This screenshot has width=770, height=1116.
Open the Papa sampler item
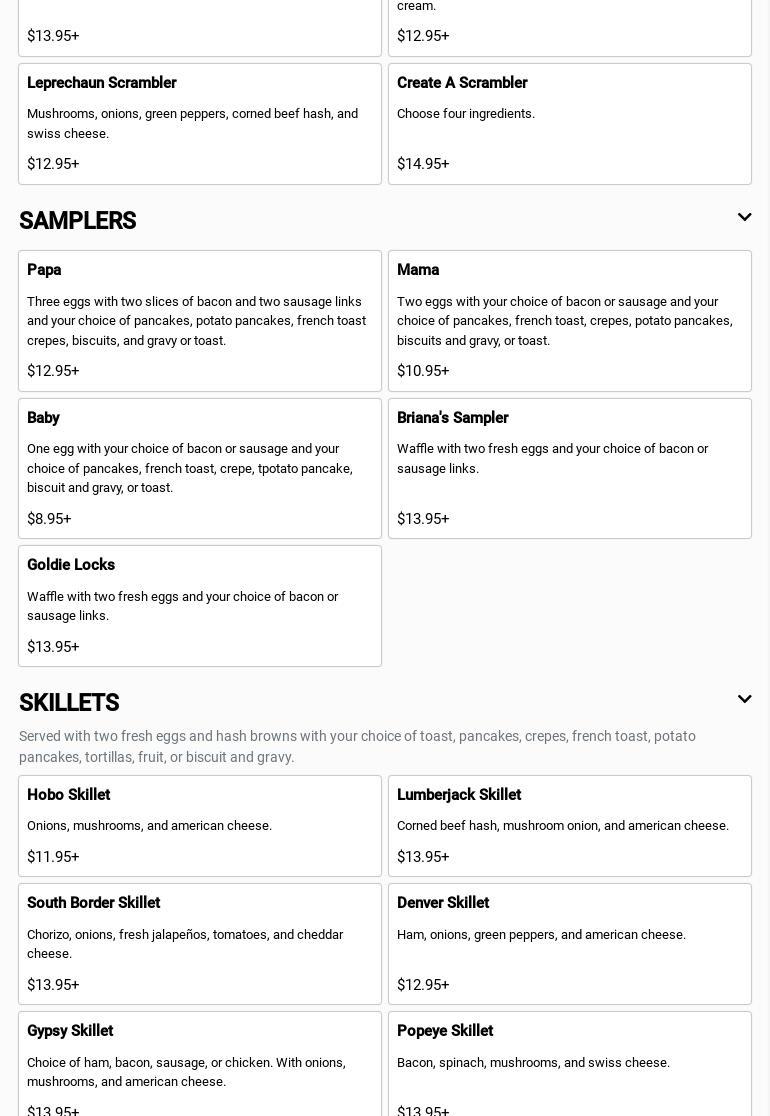point(200,320)
